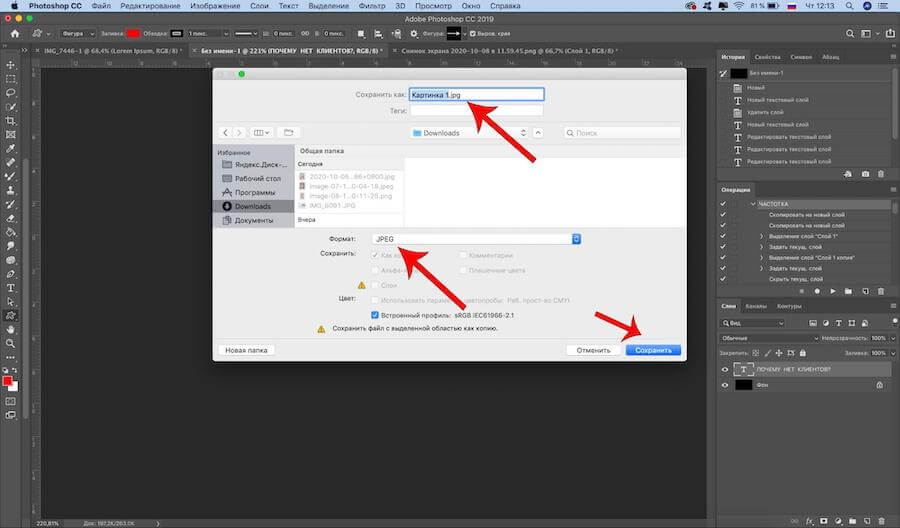
Task: Select the Eyedropper tool
Action: pos(10,148)
